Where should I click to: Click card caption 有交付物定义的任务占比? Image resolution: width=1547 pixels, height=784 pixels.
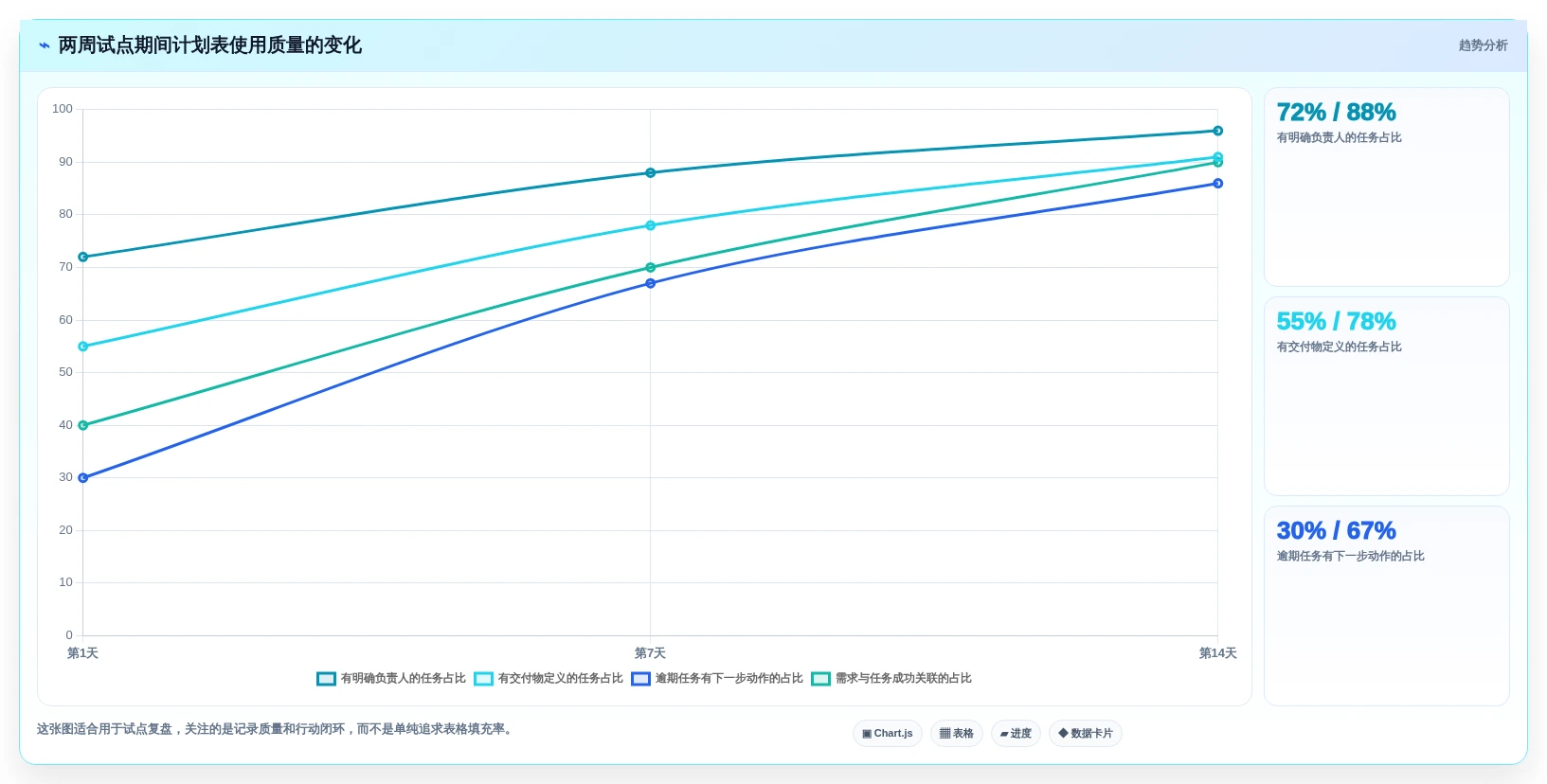coord(1340,347)
